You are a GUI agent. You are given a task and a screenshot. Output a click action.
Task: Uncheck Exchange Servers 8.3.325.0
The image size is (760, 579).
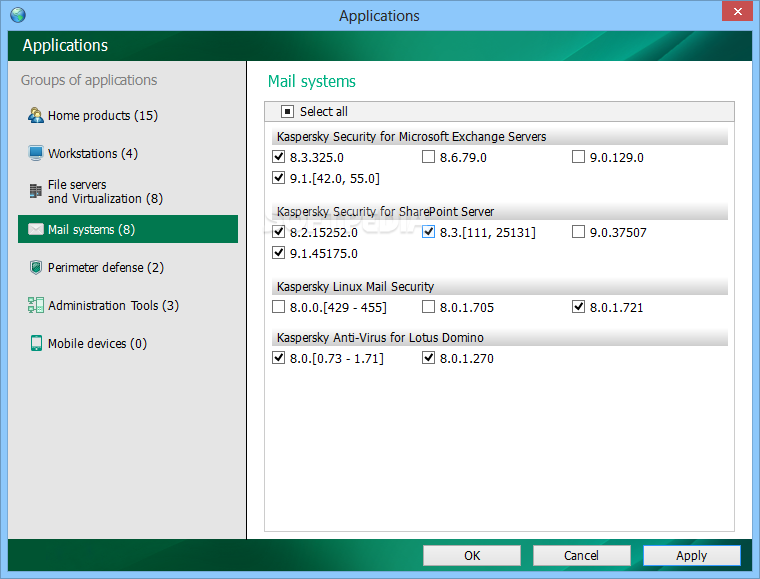point(278,156)
